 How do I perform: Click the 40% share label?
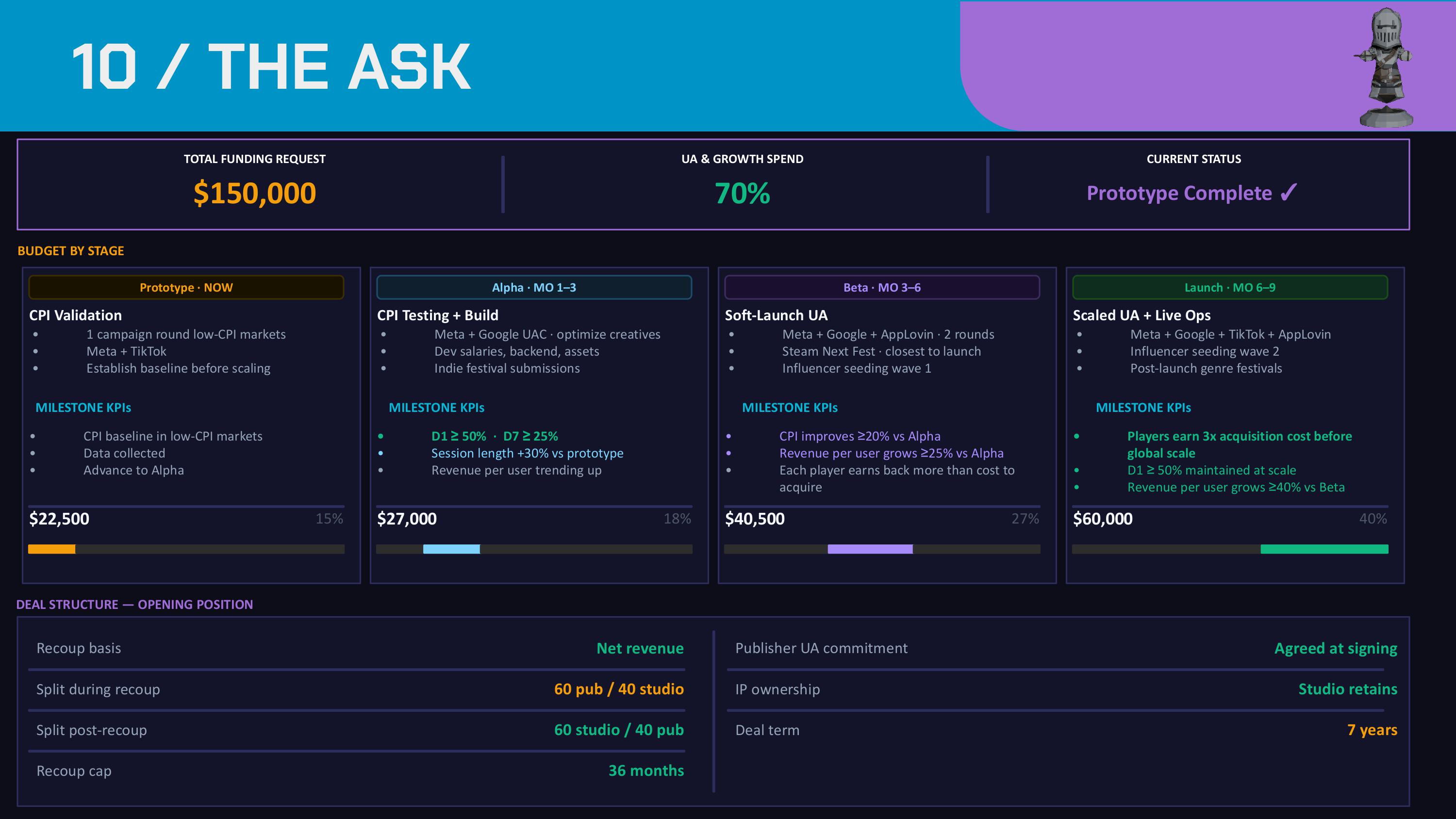click(1373, 519)
